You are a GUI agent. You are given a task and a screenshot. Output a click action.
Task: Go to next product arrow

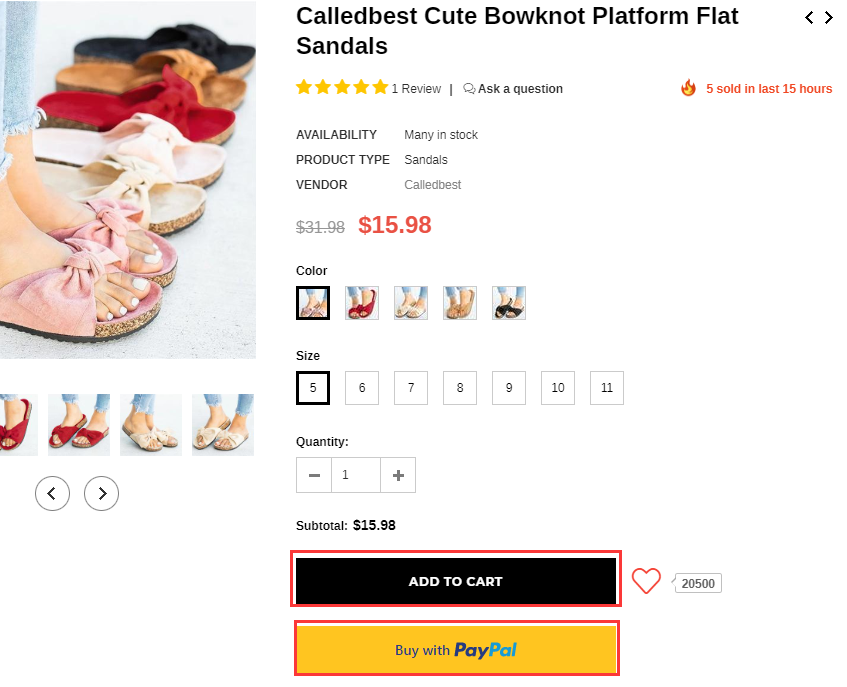click(828, 17)
